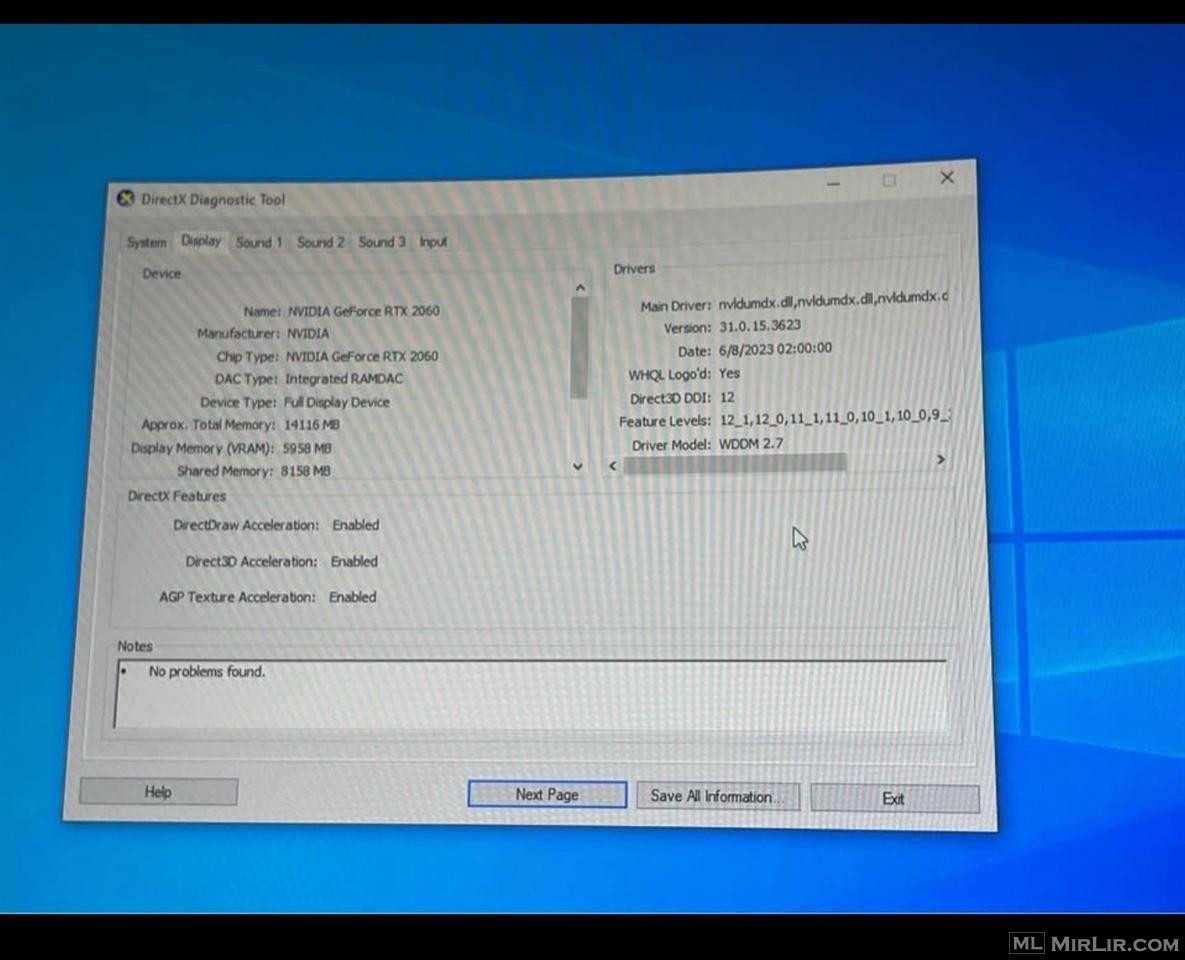Image resolution: width=1185 pixels, height=960 pixels.
Task: Click Device list scroll up arrow
Action: coord(580,287)
